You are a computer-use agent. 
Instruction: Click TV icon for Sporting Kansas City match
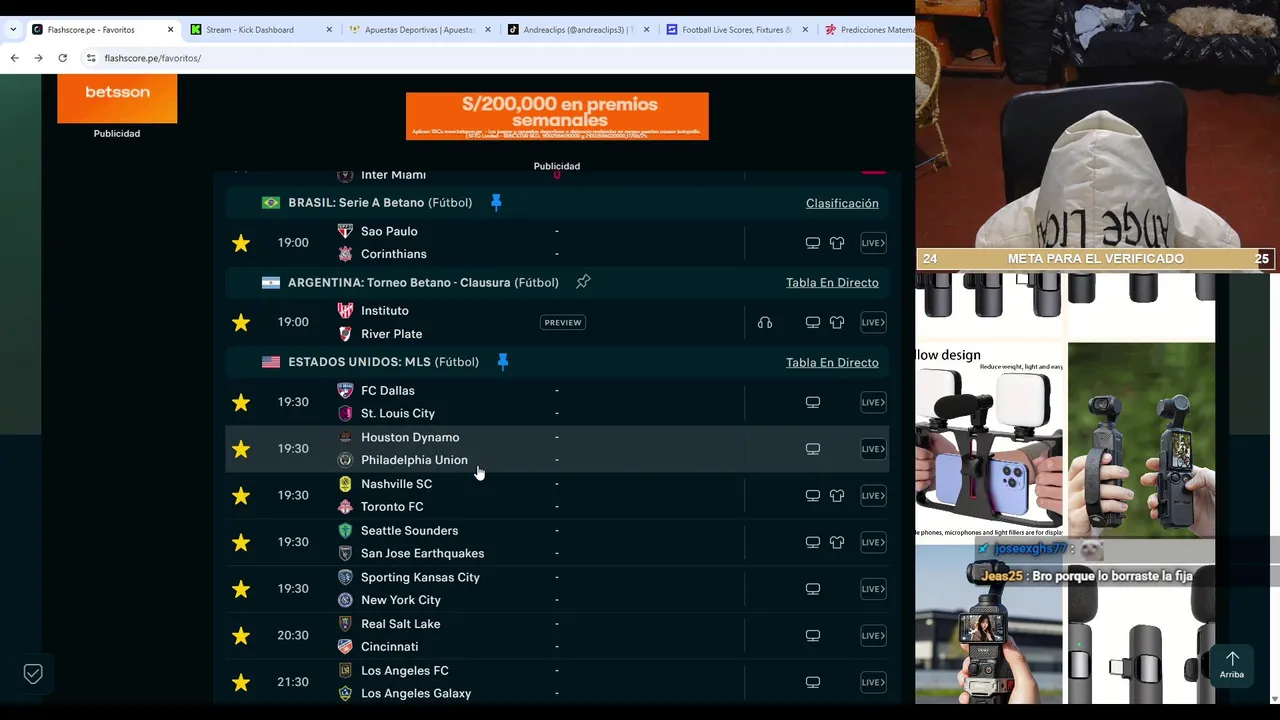click(x=813, y=589)
